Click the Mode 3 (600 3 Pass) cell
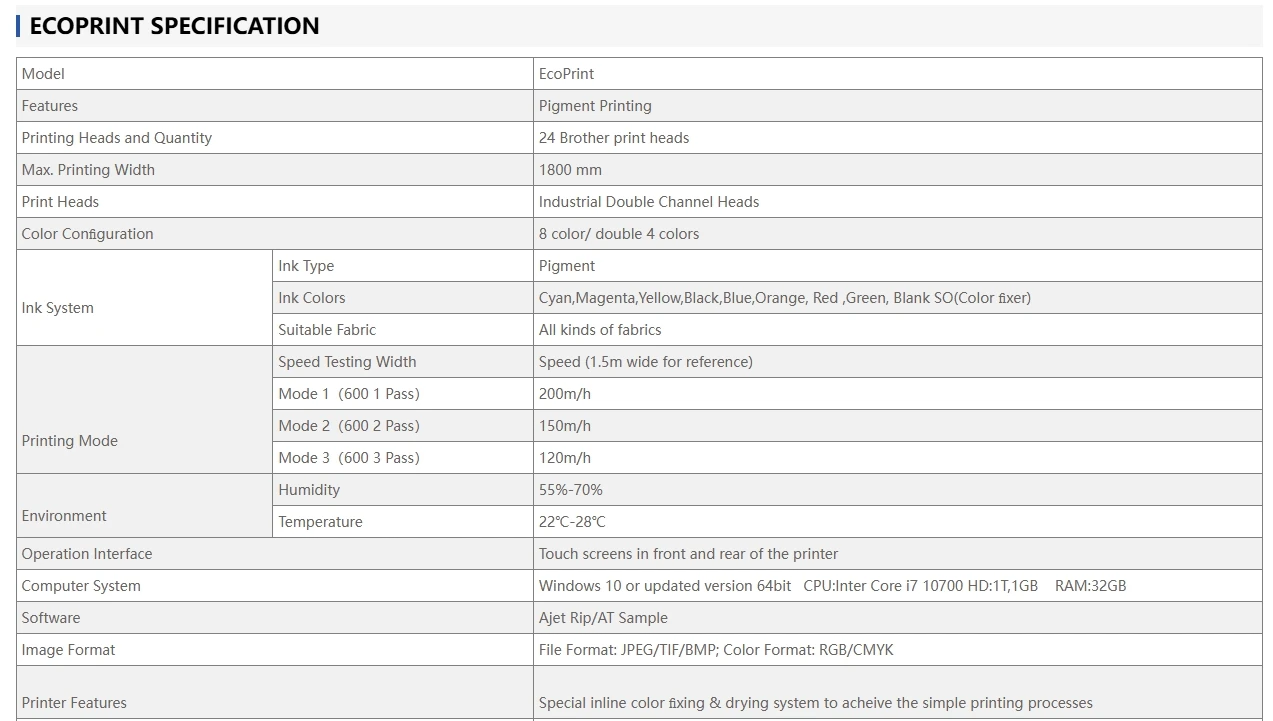The height and width of the screenshot is (721, 1273). tap(403, 458)
